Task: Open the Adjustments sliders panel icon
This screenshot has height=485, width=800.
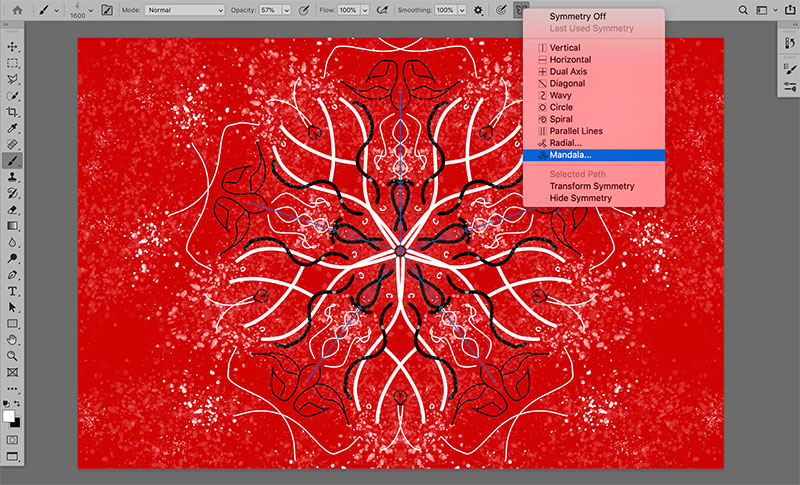Action: click(x=789, y=86)
